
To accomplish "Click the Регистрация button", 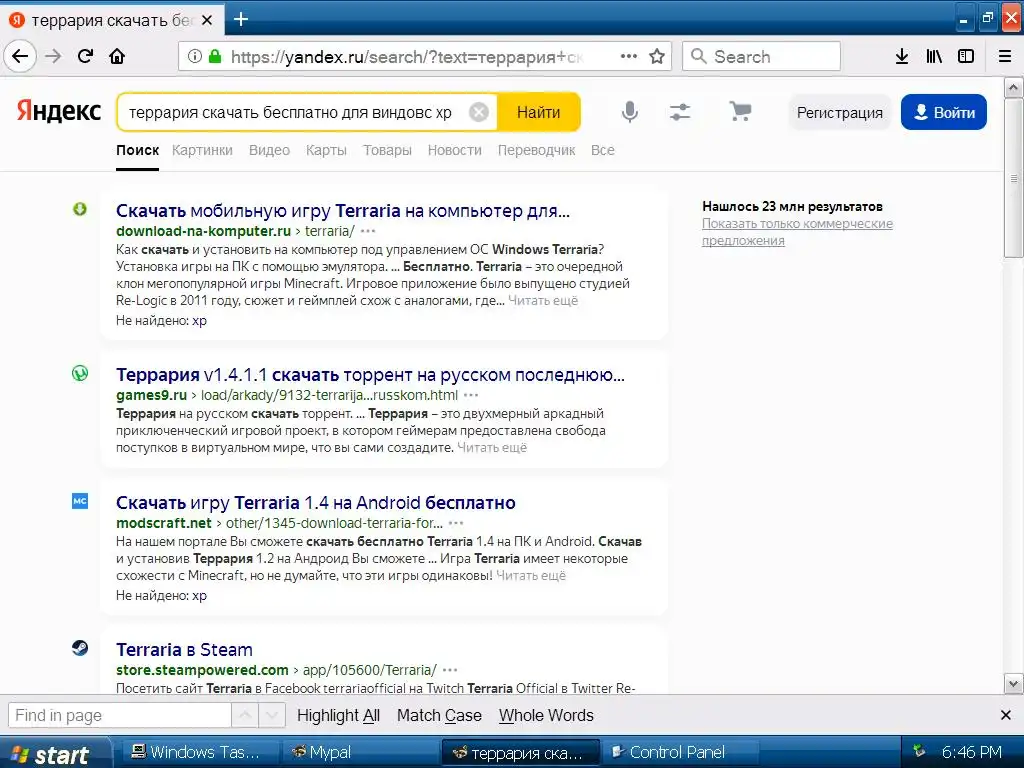I will tap(839, 112).
